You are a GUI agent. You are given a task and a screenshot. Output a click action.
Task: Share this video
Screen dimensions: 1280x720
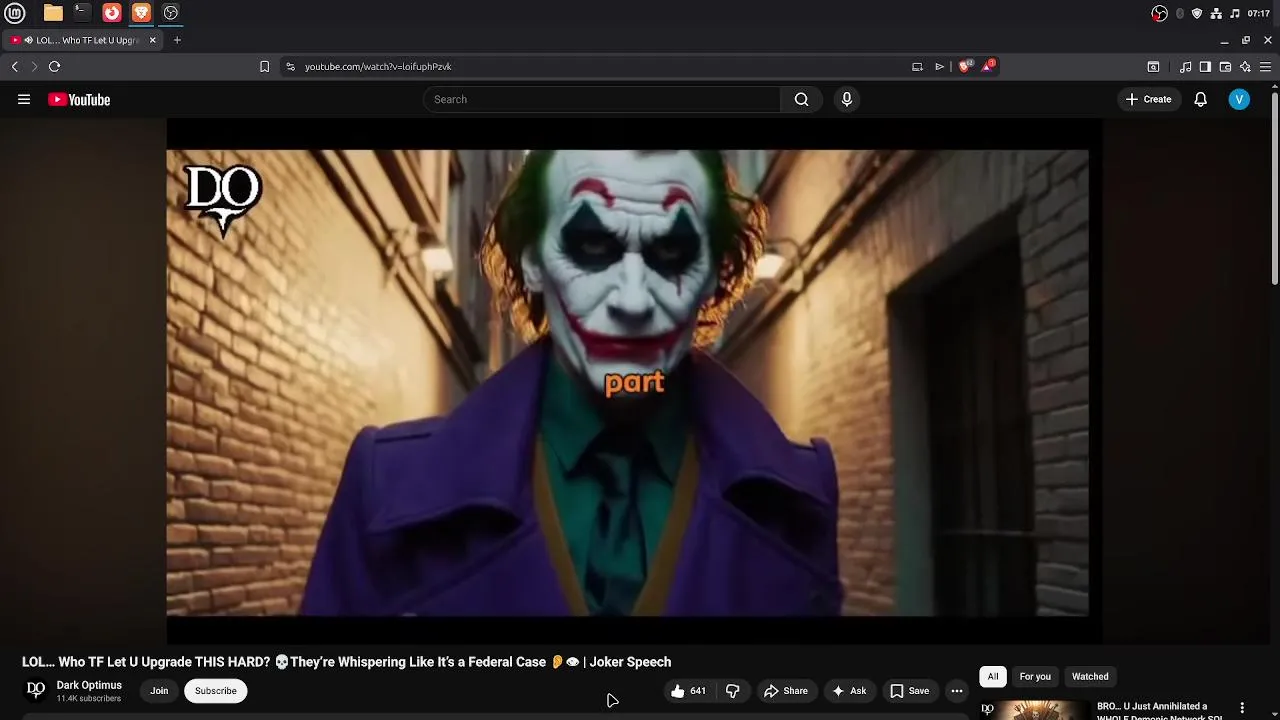[x=786, y=691]
